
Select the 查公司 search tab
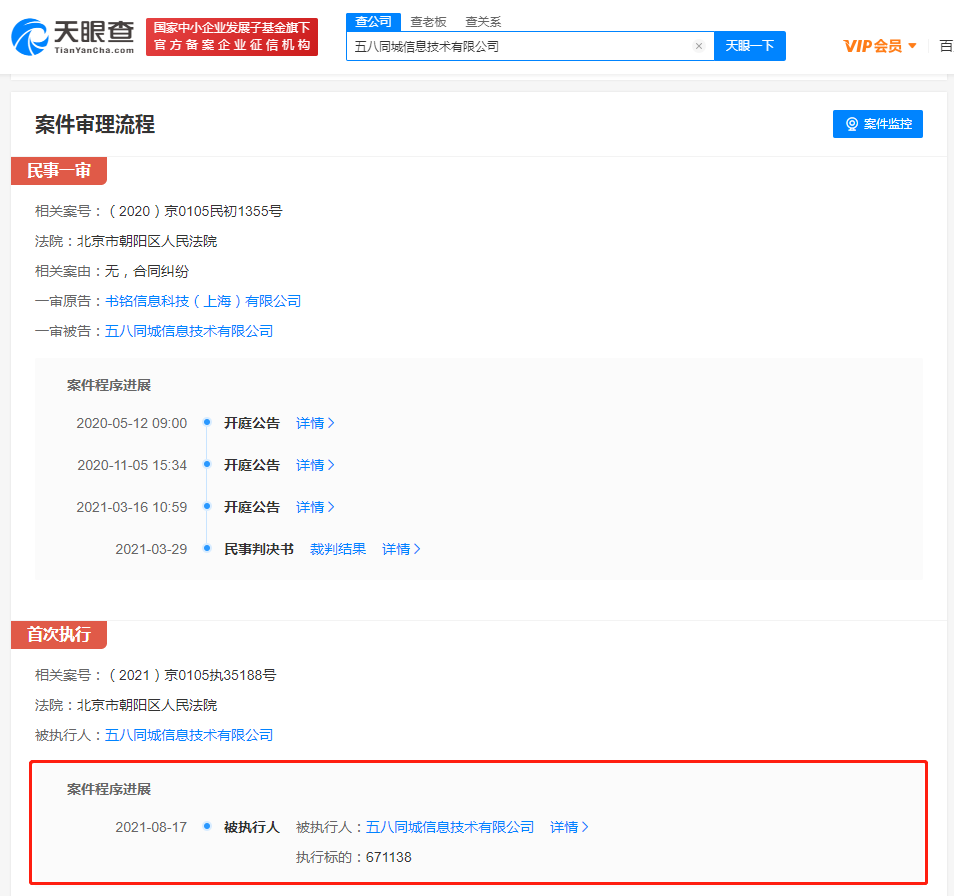point(373,22)
